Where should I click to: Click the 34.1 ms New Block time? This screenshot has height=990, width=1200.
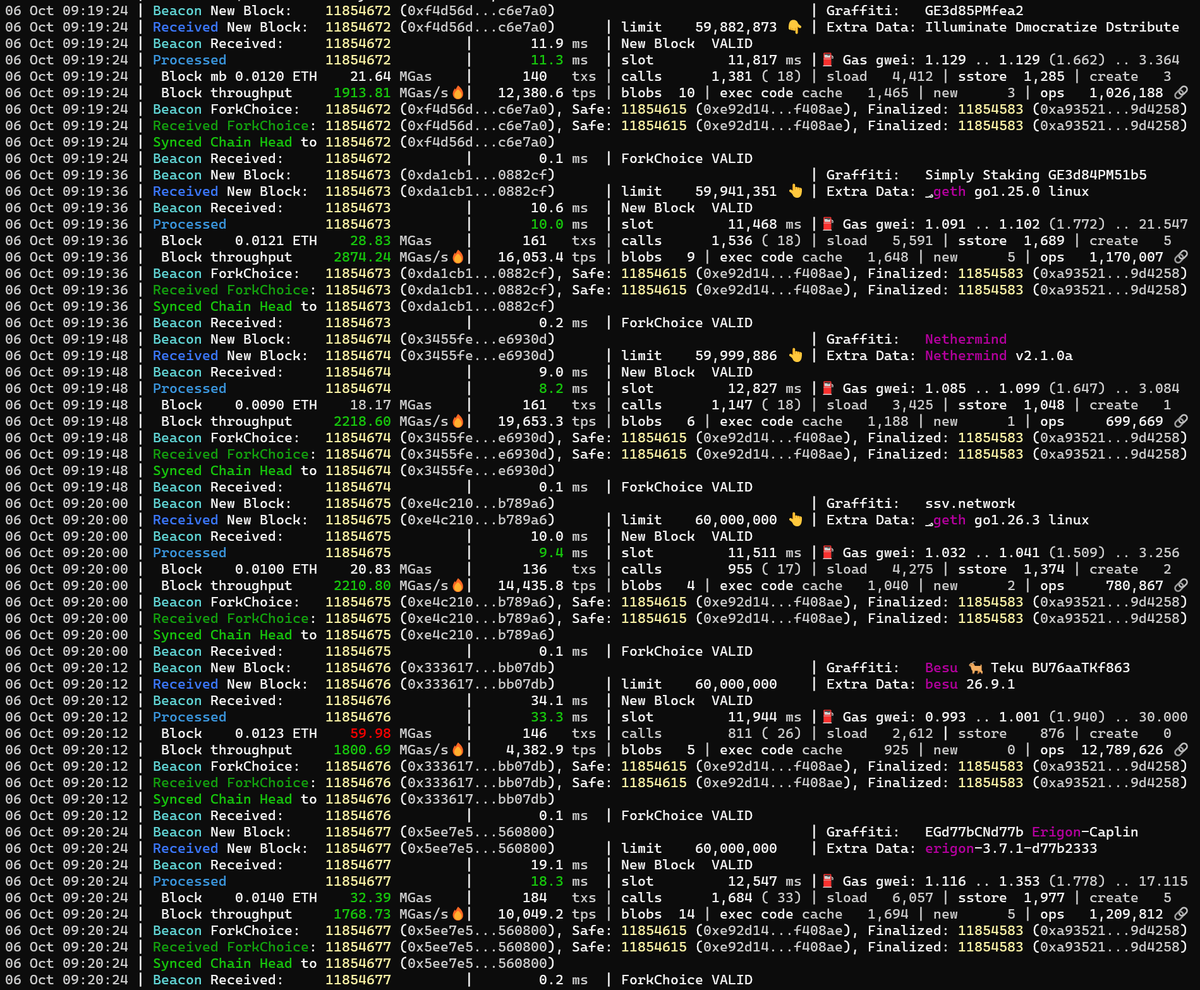(x=546, y=700)
